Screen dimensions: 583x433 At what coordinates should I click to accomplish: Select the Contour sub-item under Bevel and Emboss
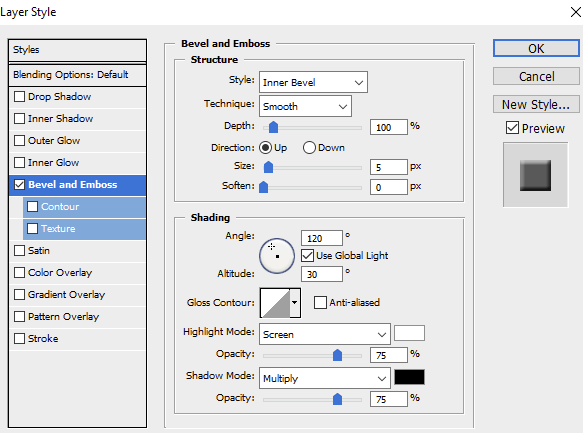[x=84, y=207]
